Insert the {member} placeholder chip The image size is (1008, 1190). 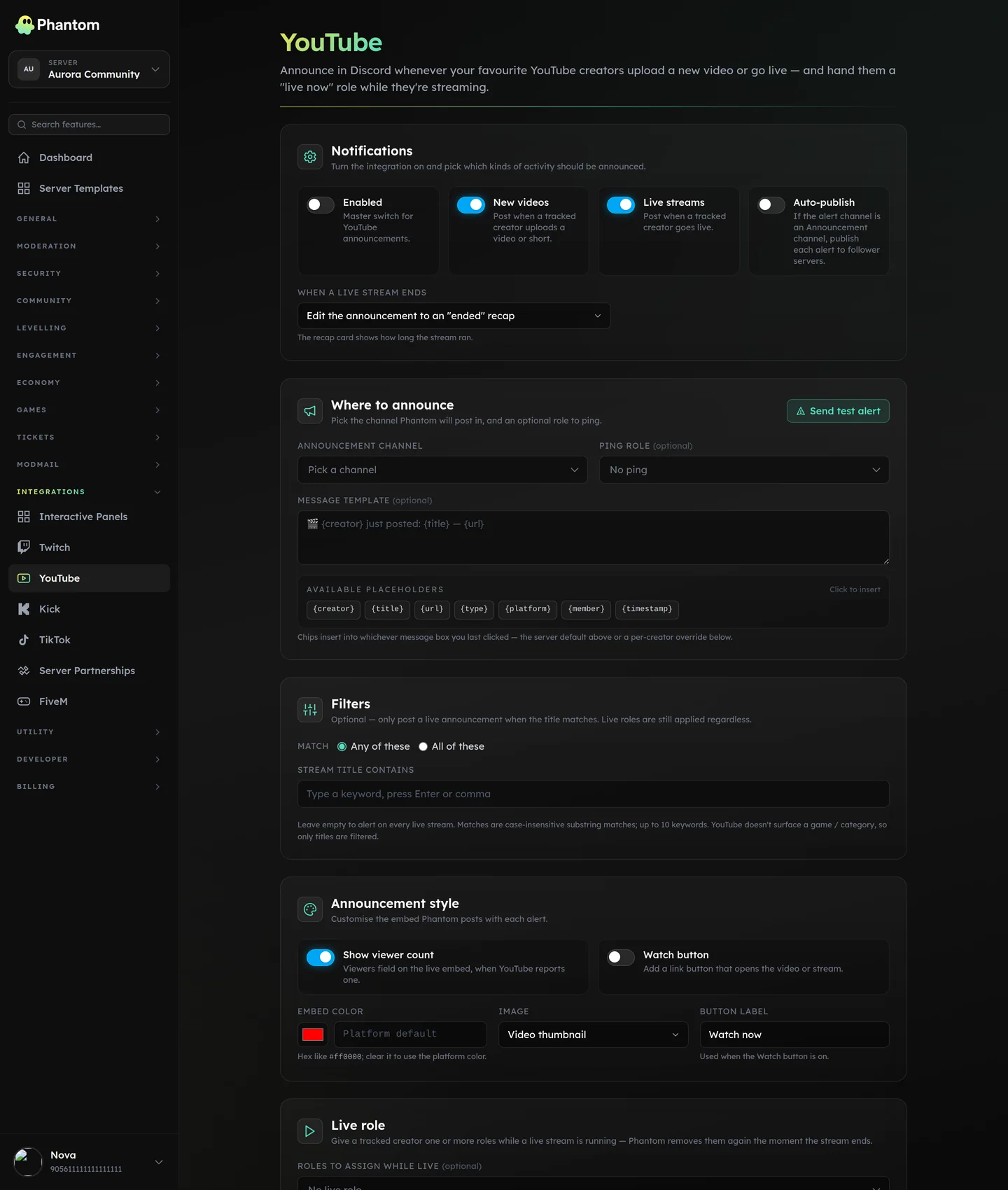[586, 610]
